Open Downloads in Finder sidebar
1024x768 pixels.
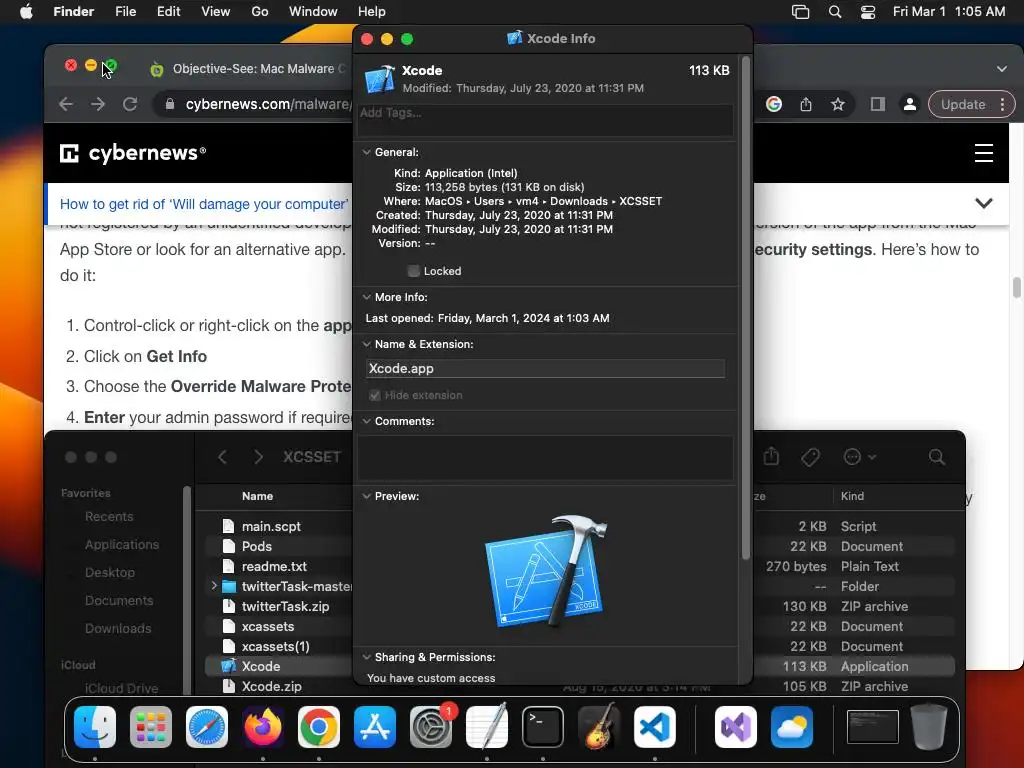(x=118, y=628)
